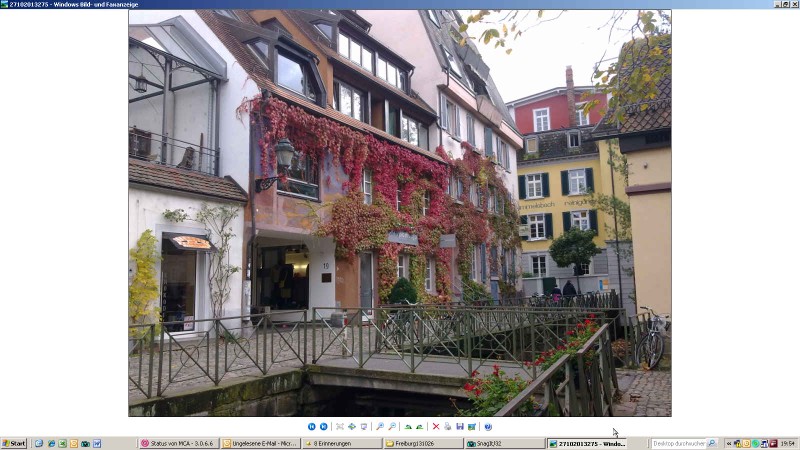
Task: Go to the previous picture
Action: tap(312, 427)
